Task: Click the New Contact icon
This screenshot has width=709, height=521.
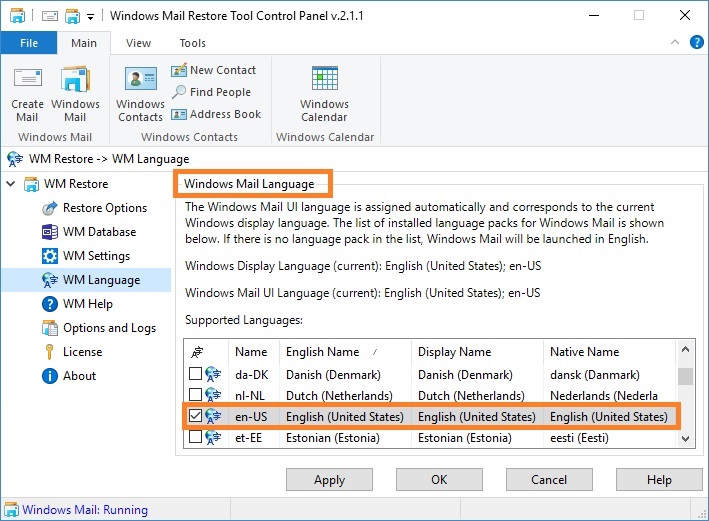Action: point(179,70)
